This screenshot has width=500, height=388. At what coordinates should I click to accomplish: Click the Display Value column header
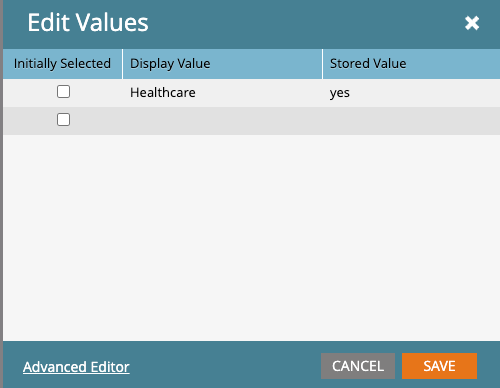pos(223,64)
